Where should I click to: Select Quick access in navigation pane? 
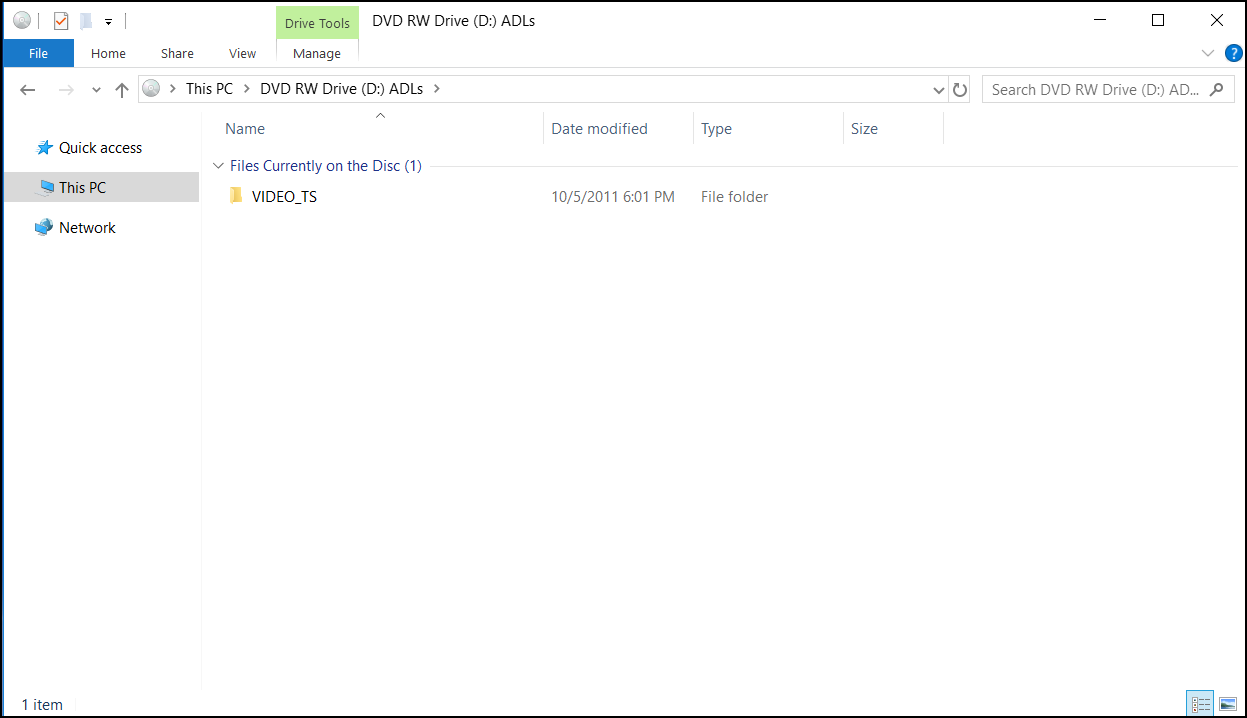click(x=100, y=147)
